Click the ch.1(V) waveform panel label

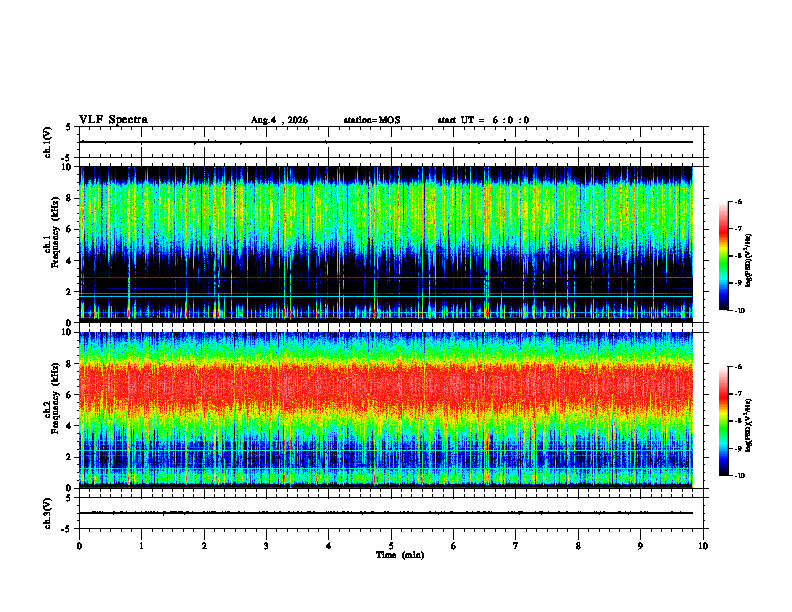tap(48, 142)
